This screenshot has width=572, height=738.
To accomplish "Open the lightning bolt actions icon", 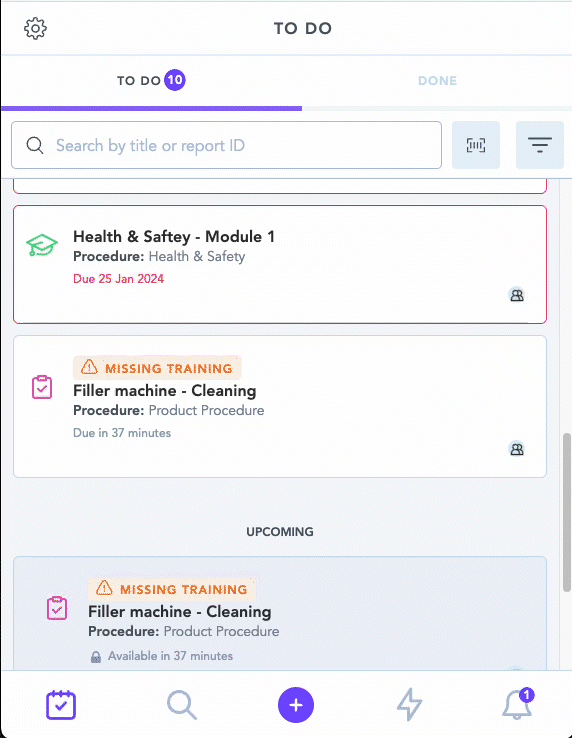I will point(410,705).
